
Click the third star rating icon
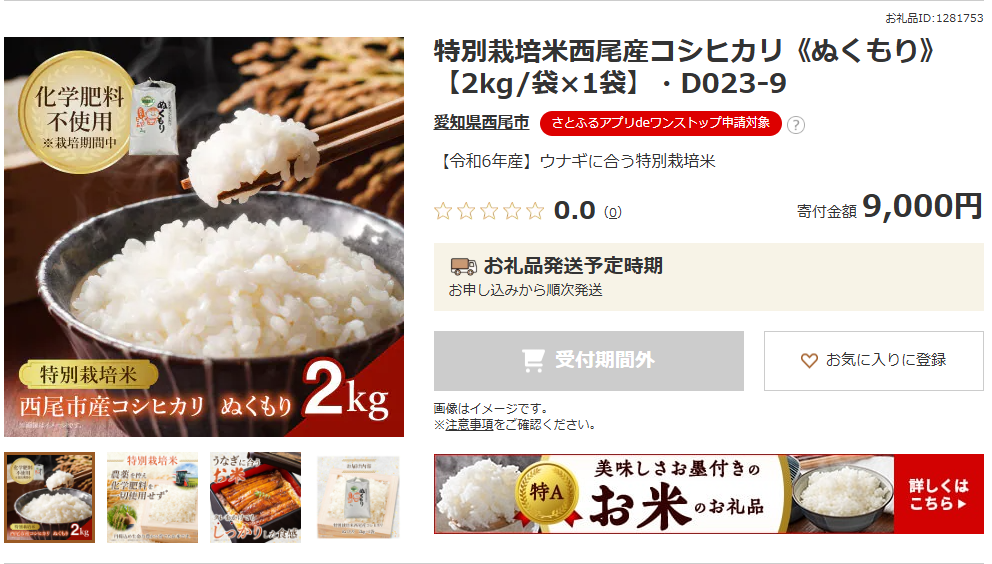[489, 211]
